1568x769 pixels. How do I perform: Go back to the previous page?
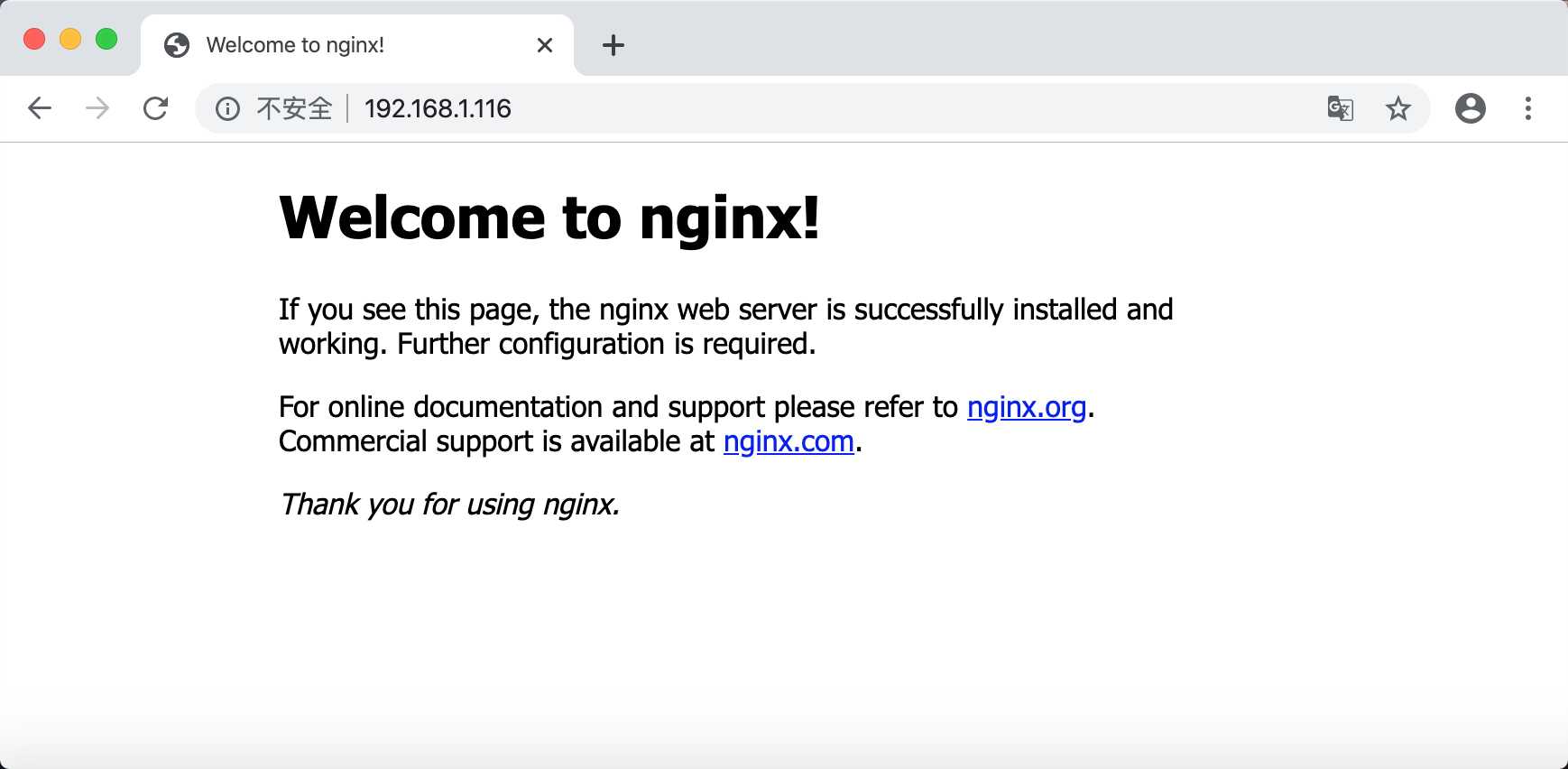tap(40, 108)
